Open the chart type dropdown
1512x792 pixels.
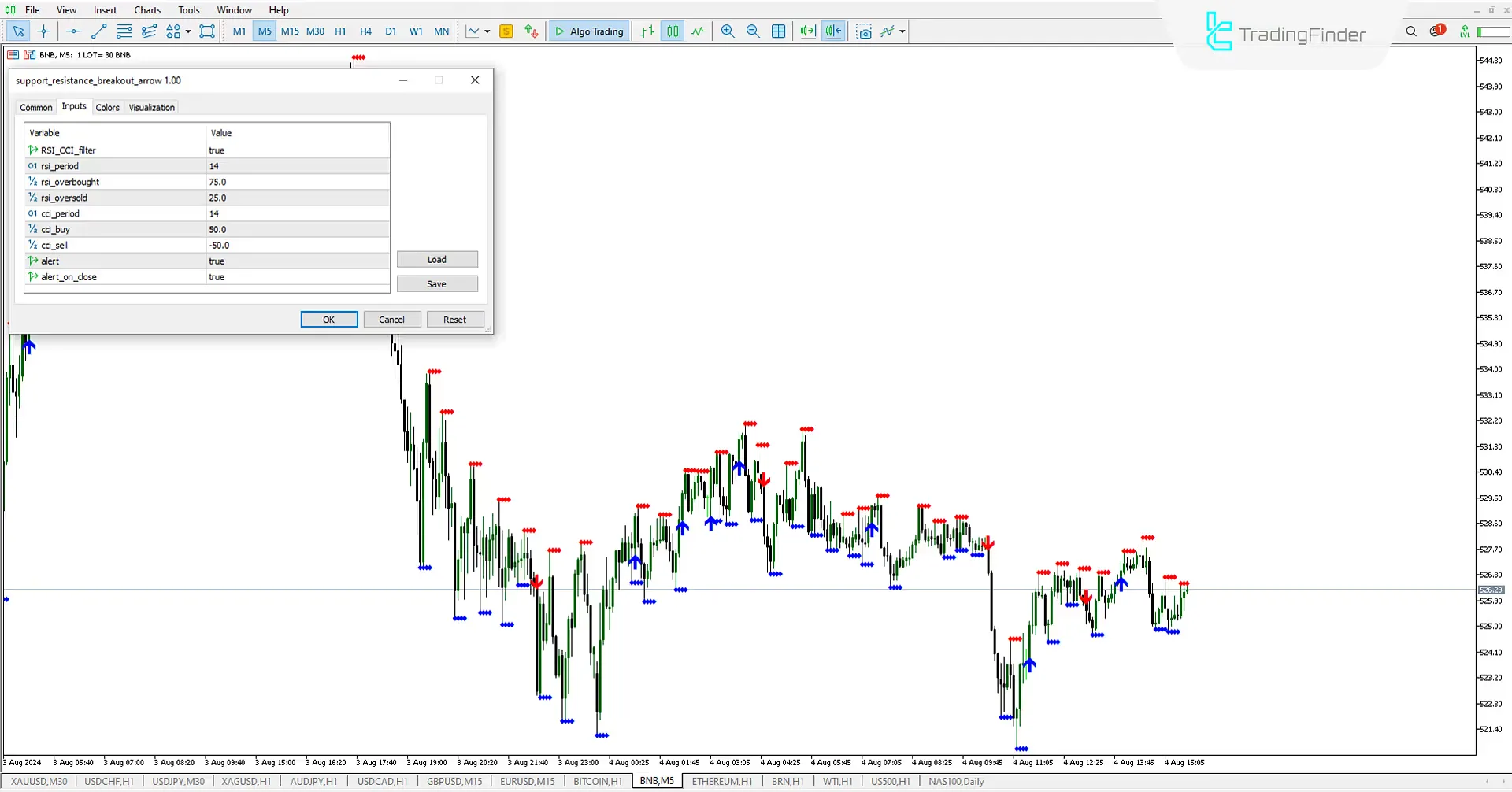coord(487,31)
